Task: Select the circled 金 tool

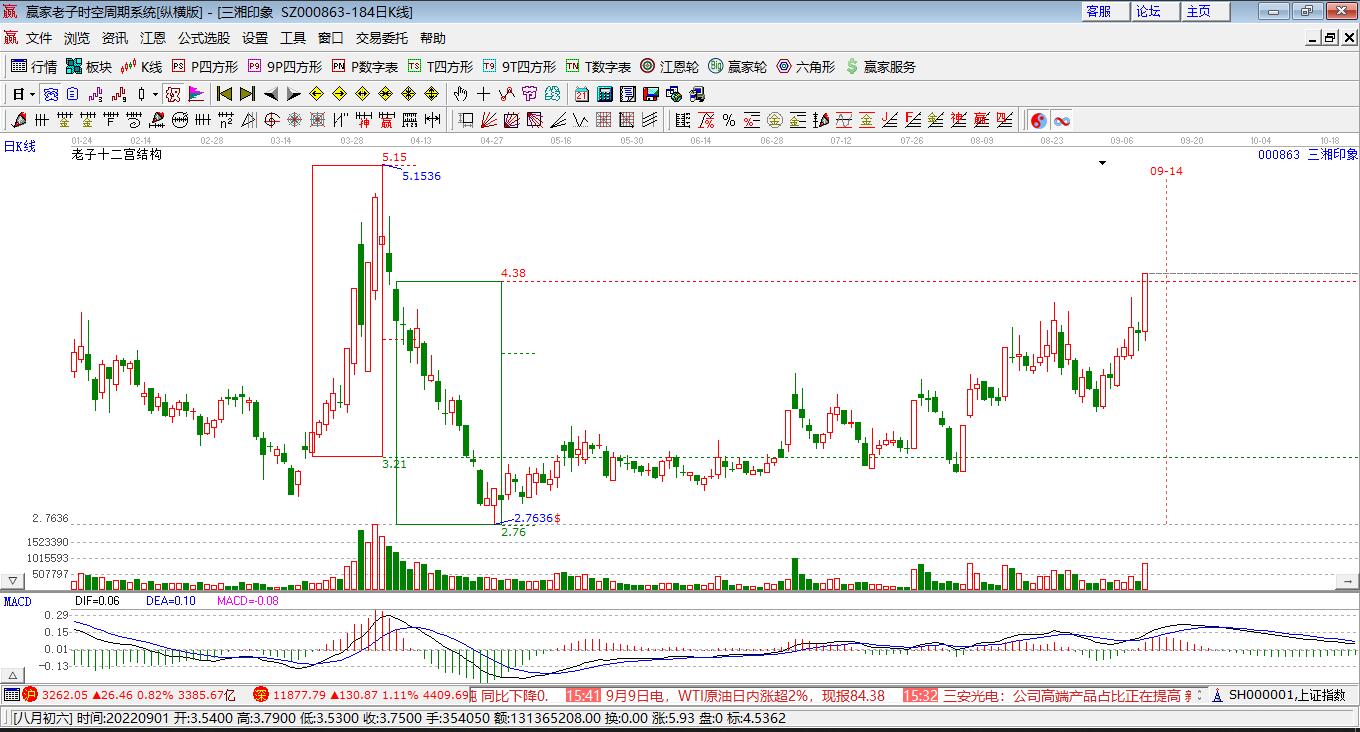Action: click(x=775, y=120)
